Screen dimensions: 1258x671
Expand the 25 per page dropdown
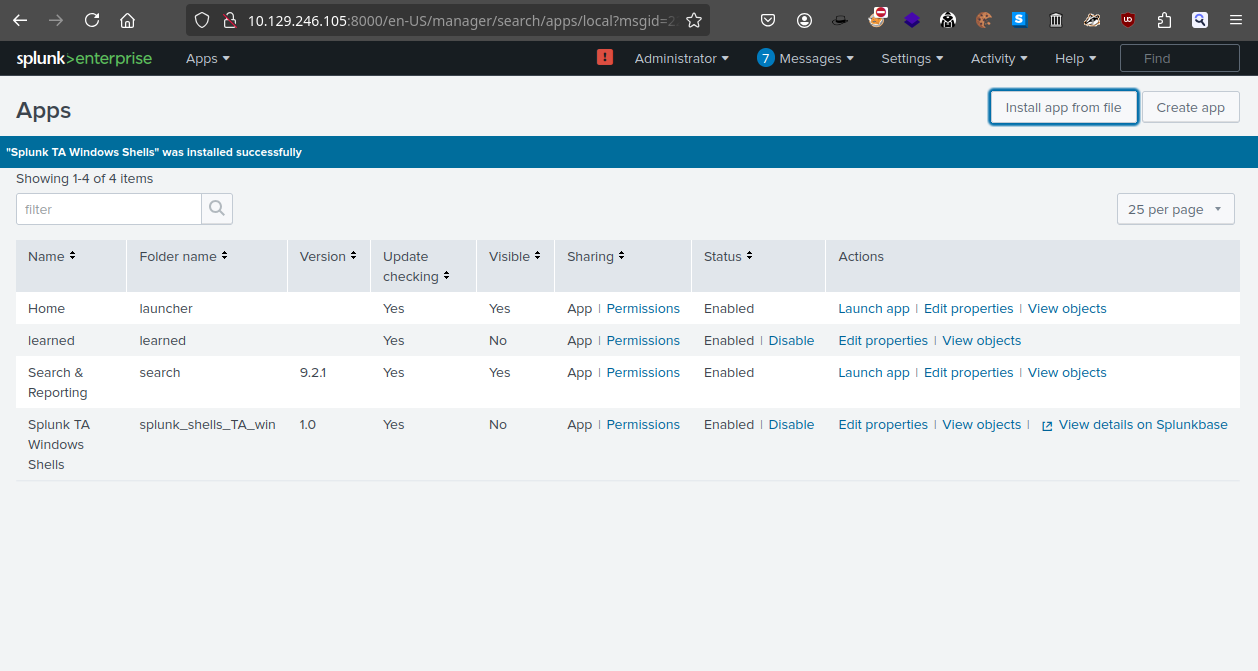point(1175,209)
